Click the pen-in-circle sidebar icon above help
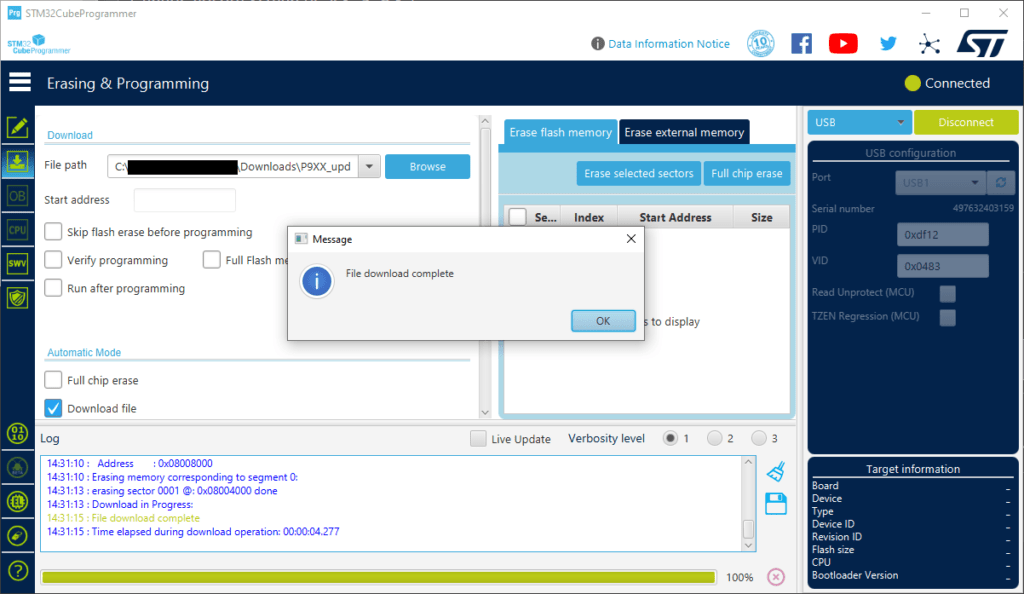 [18, 536]
